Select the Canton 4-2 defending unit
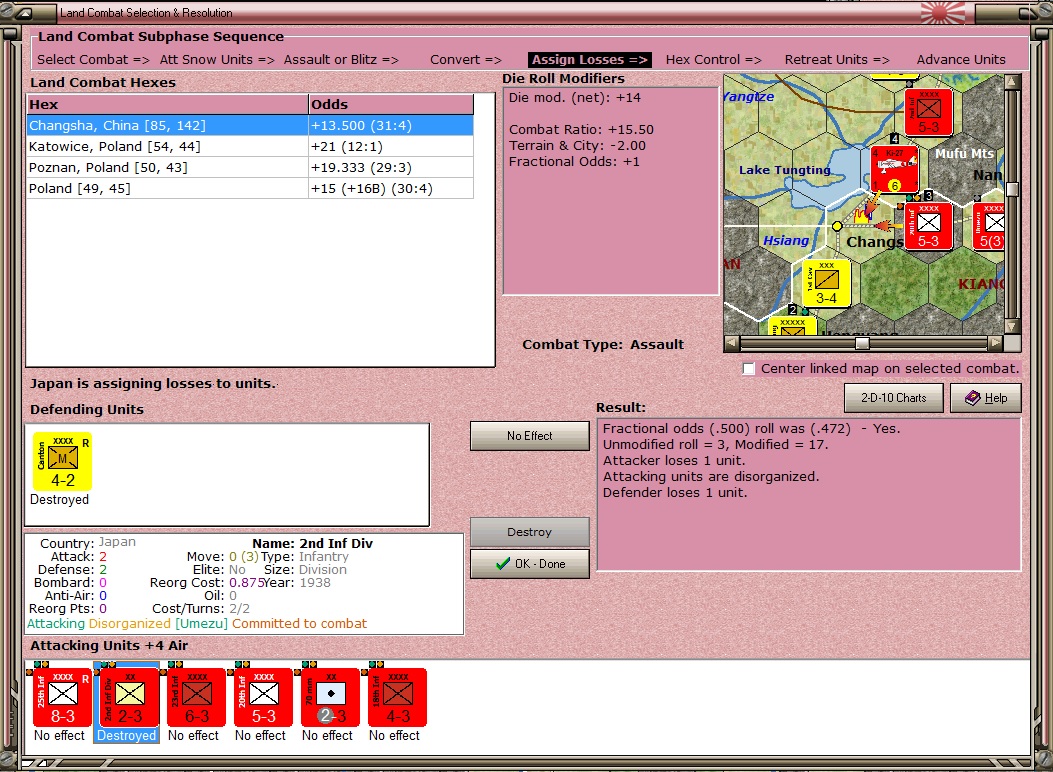 pyautogui.click(x=62, y=462)
